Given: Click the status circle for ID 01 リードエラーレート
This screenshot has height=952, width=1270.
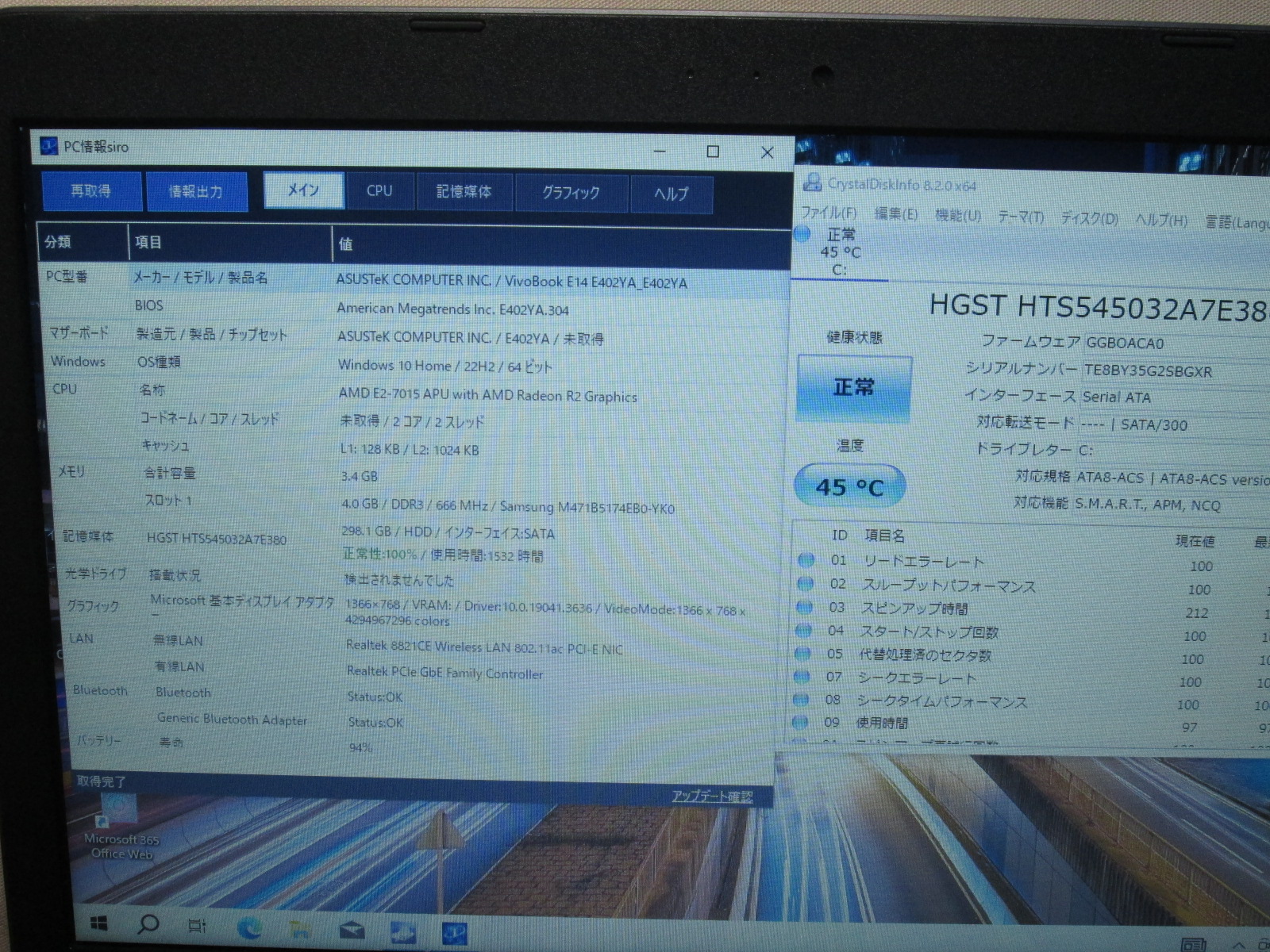Looking at the screenshot, I should [x=806, y=560].
